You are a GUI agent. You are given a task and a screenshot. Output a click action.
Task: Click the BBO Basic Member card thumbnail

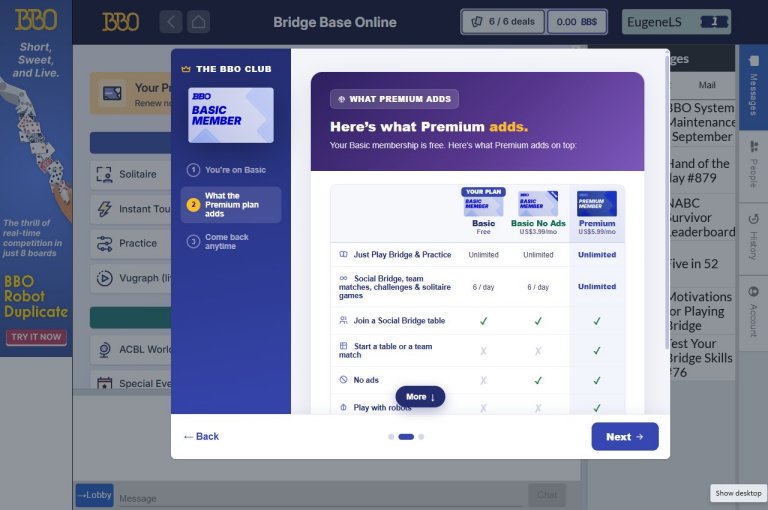[231, 115]
